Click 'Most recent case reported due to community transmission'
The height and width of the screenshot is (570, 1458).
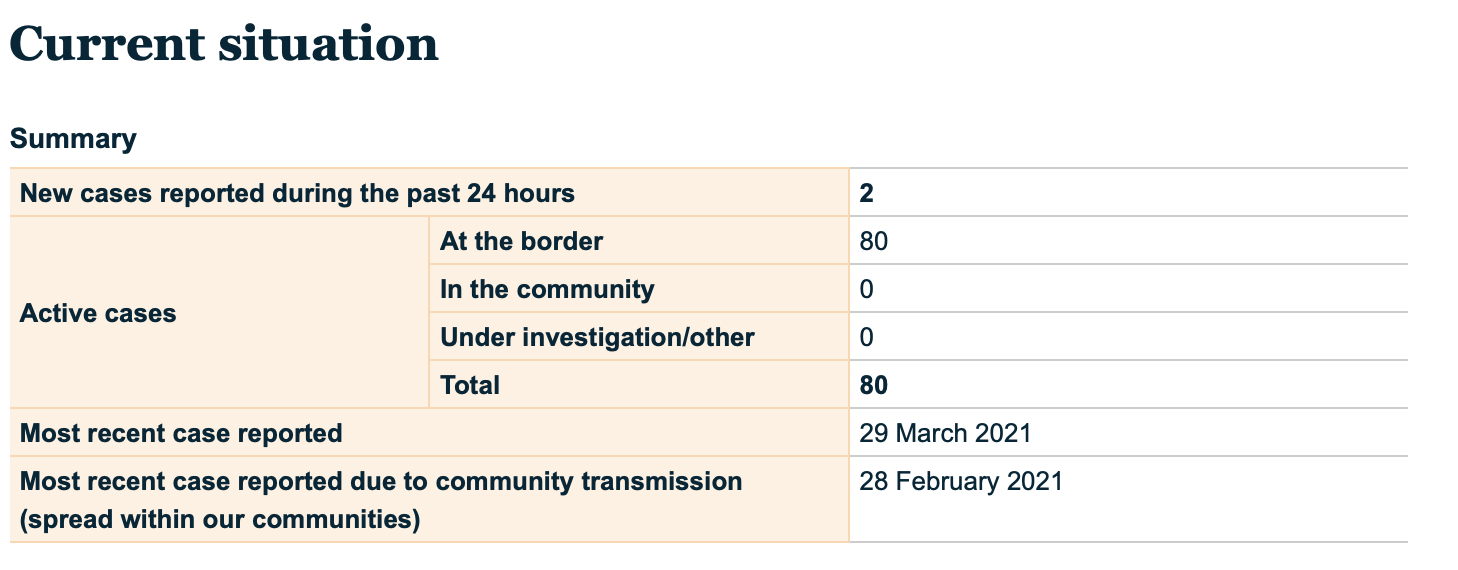pyautogui.click(x=381, y=481)
